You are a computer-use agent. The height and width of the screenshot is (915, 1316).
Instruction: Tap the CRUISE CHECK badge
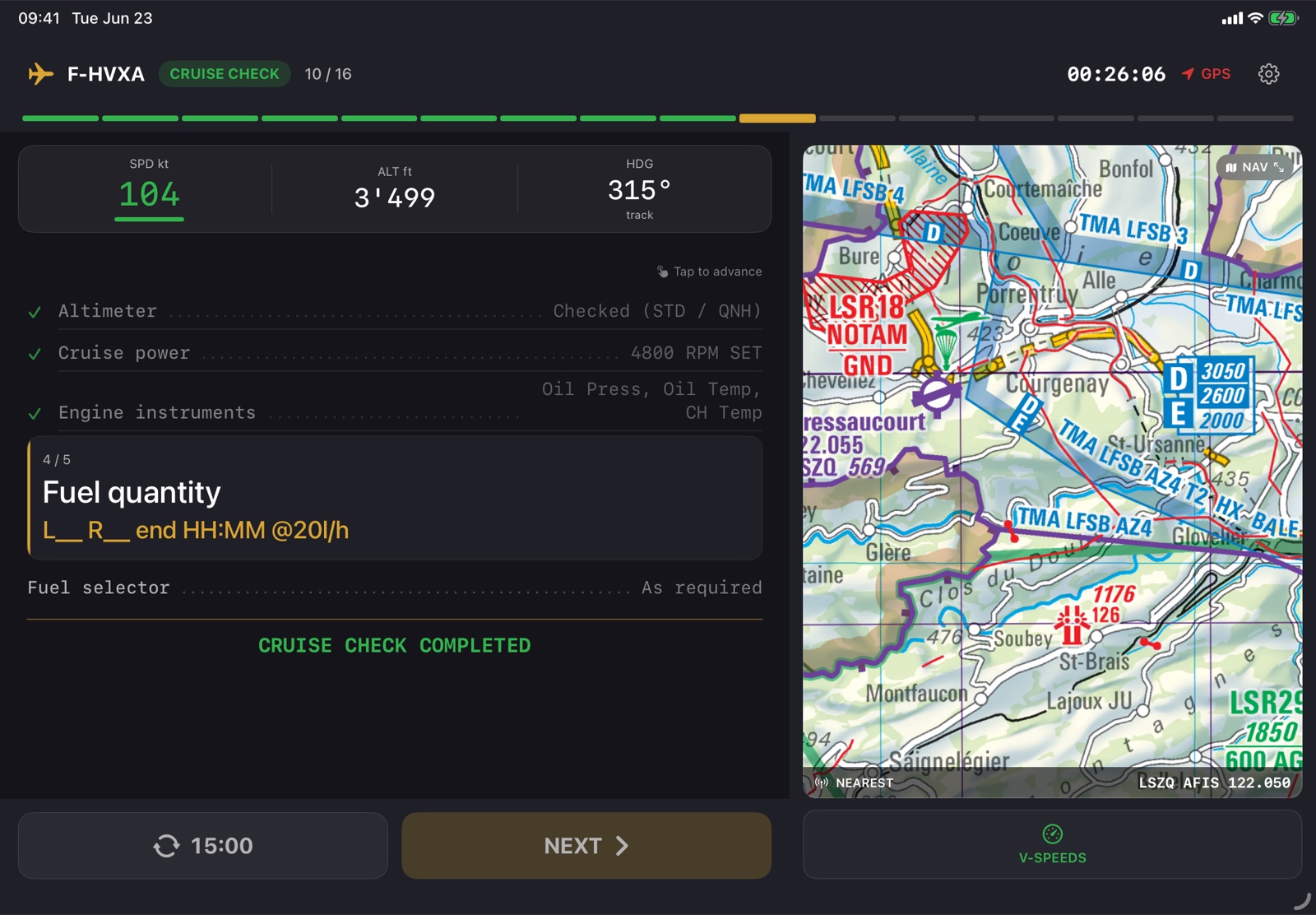tap(225, 74)
